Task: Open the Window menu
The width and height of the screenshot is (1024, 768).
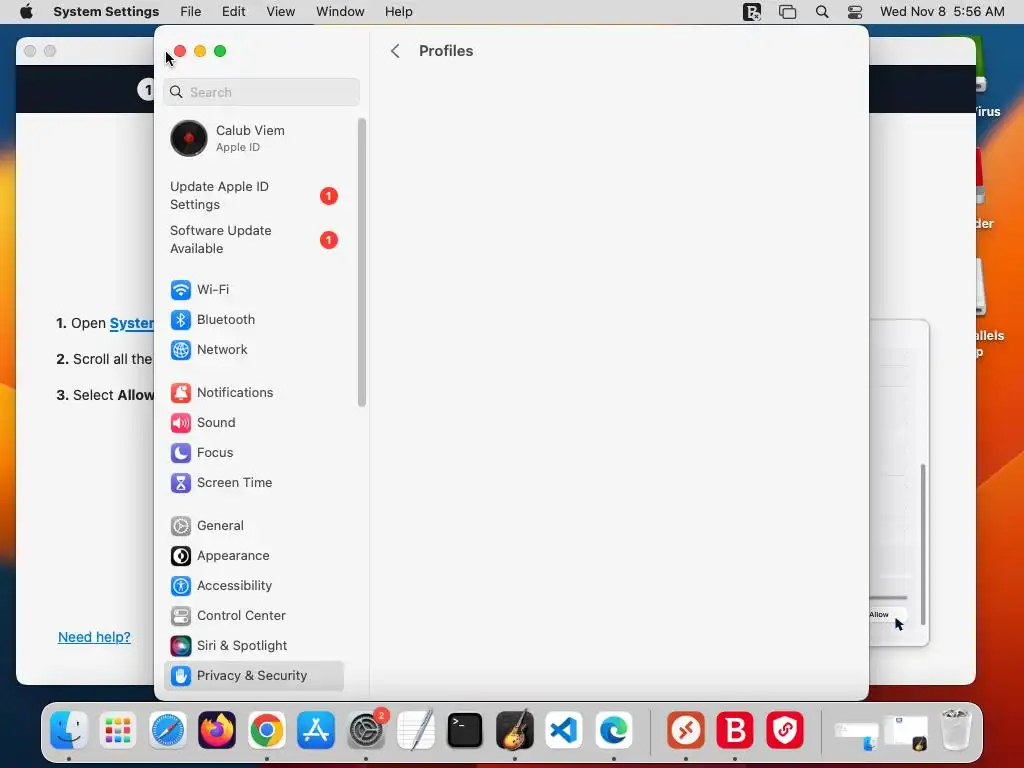Action: pos(340,12)
